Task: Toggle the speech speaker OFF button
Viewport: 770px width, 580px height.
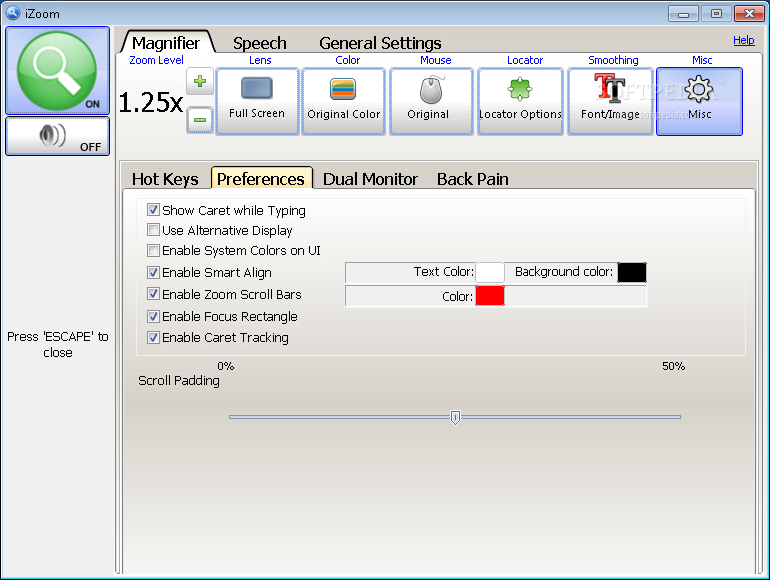Action: click(57, 136)
